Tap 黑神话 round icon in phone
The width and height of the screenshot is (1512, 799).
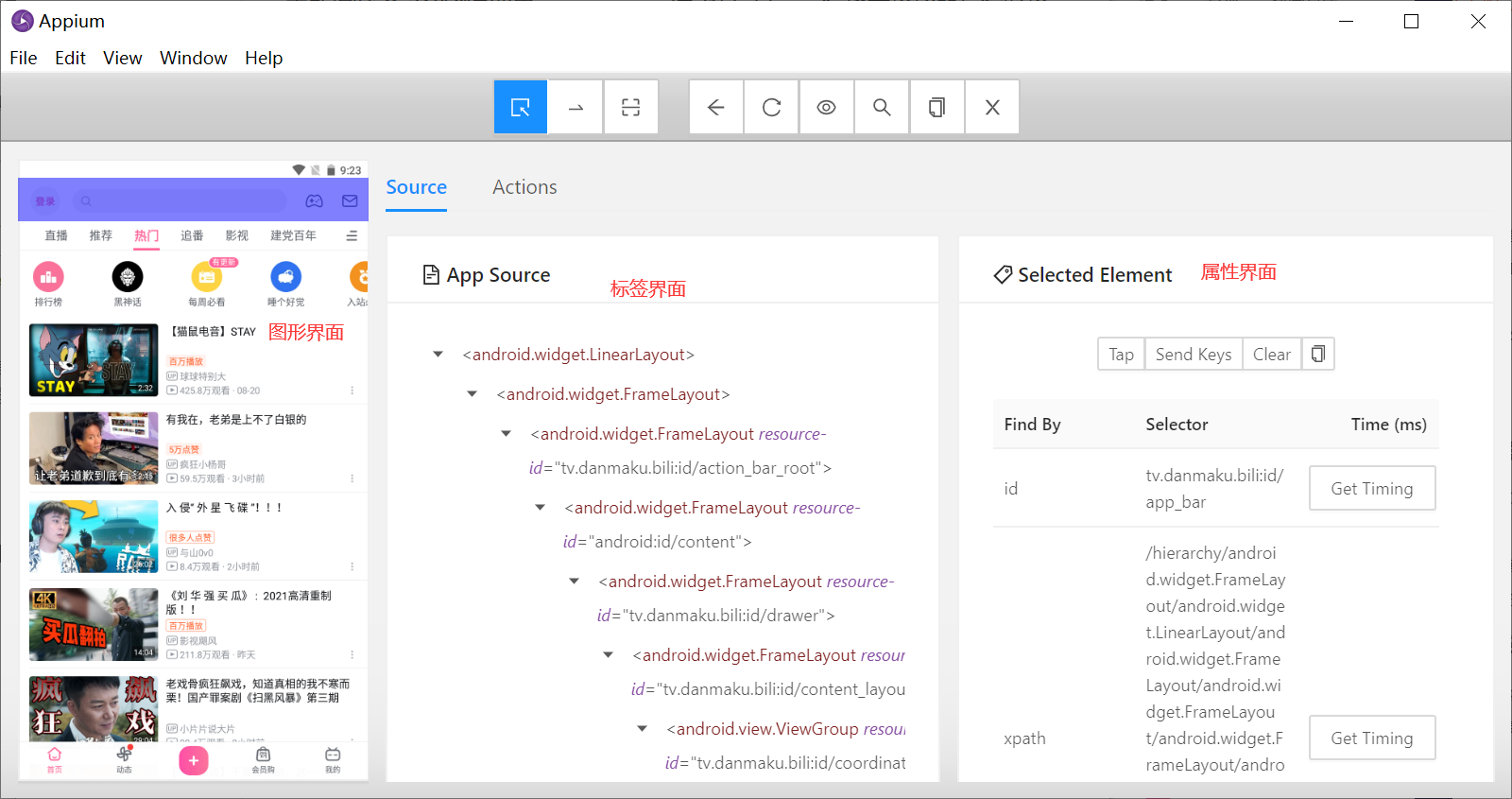tap(128, 277)
